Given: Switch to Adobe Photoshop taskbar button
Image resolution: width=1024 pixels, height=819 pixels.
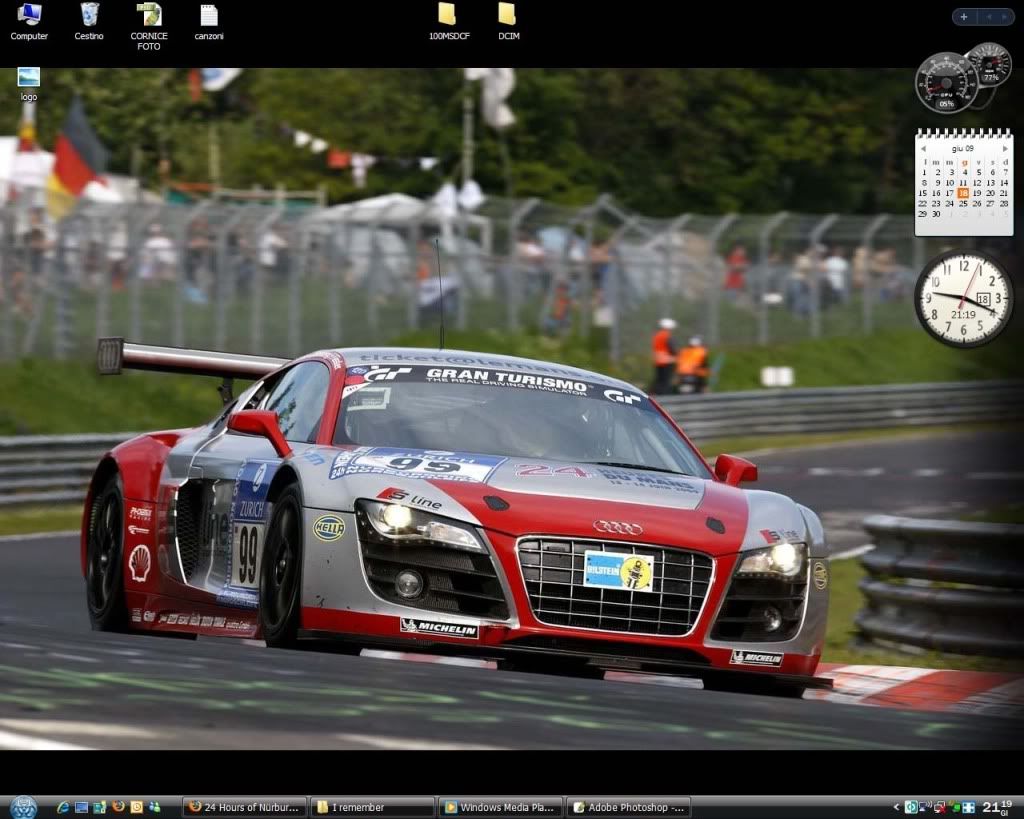Looking at the screenshot, I should tap(628, 807).
